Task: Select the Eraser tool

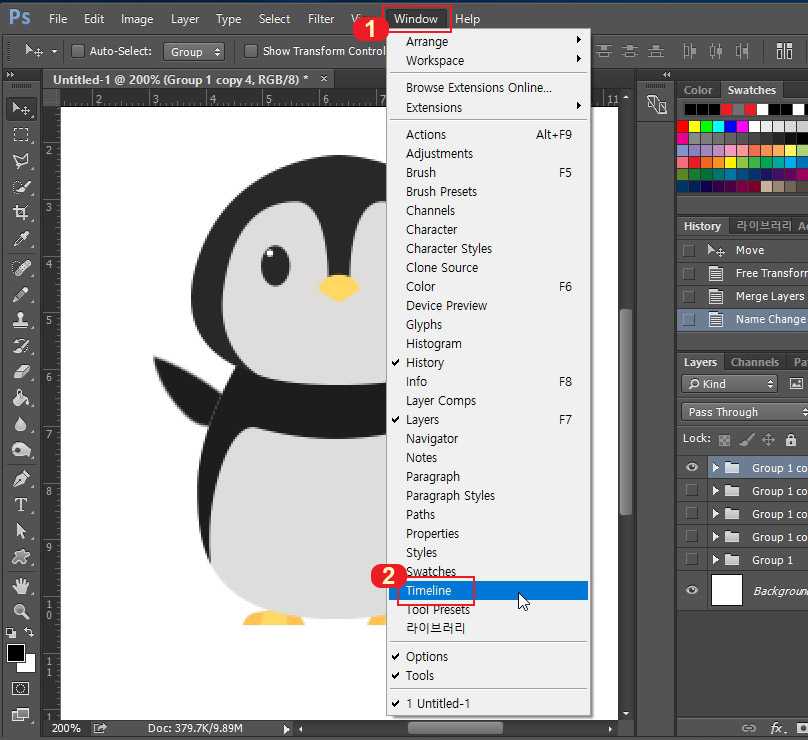Action: (21, 372)
